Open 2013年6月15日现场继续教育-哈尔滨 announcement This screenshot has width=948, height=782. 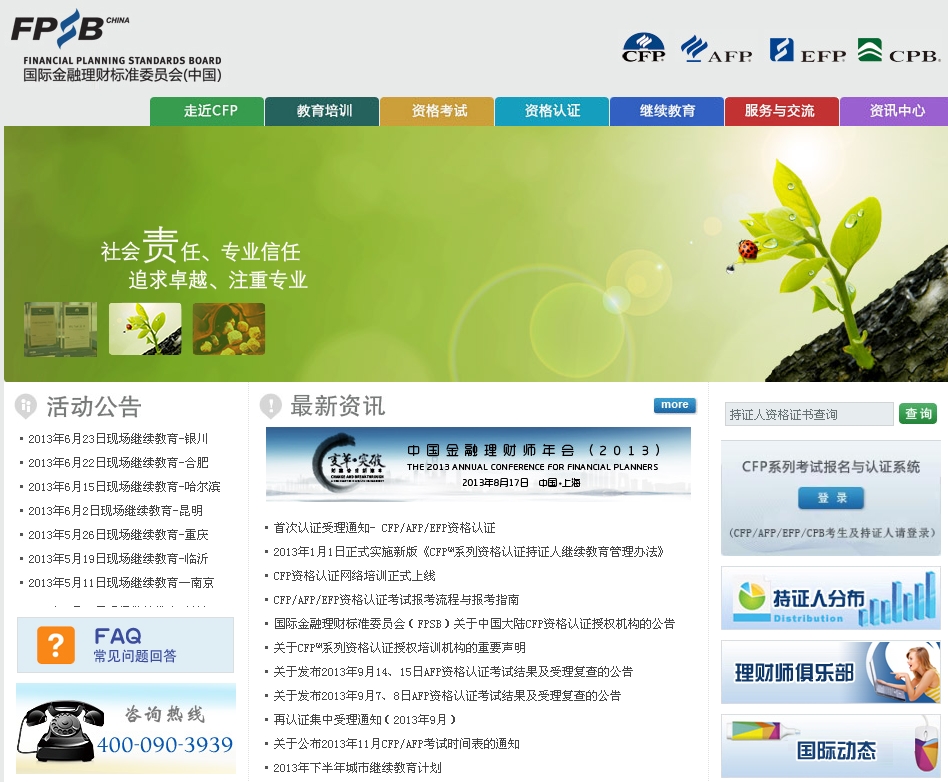pyautogui.click(x=124, y=487)
